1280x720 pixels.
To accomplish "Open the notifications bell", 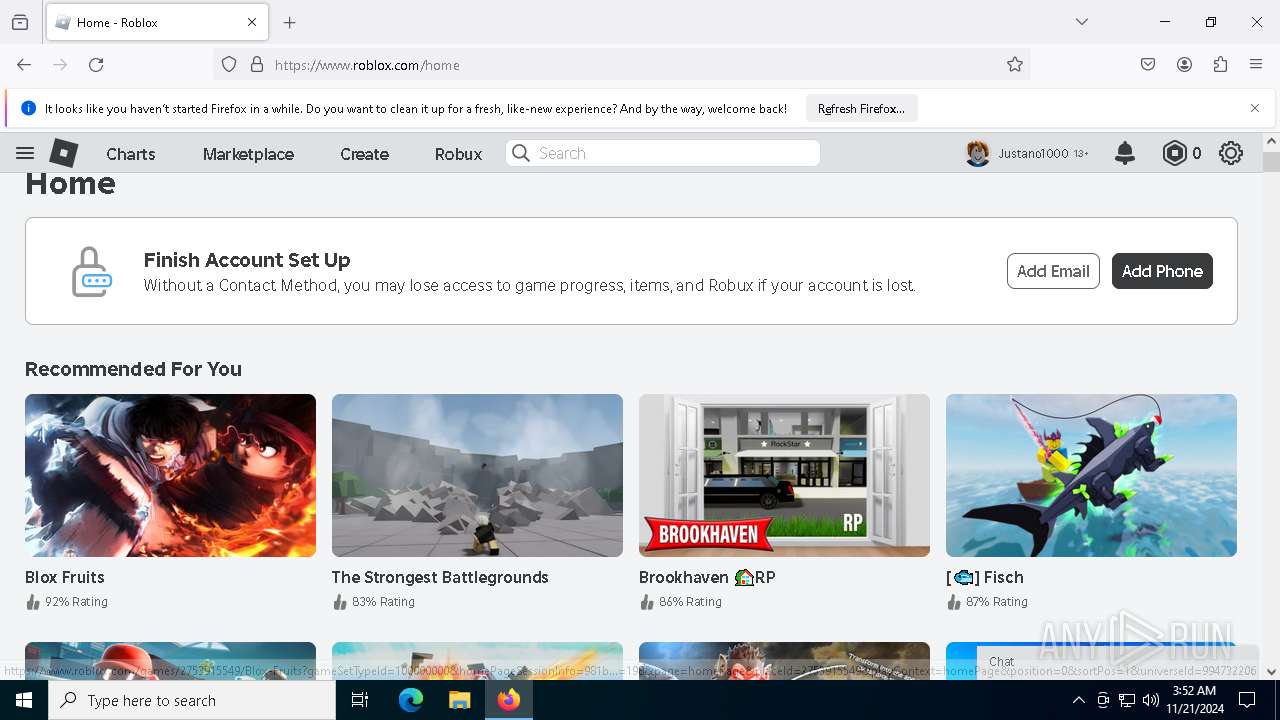I will tap(1125, 153).
